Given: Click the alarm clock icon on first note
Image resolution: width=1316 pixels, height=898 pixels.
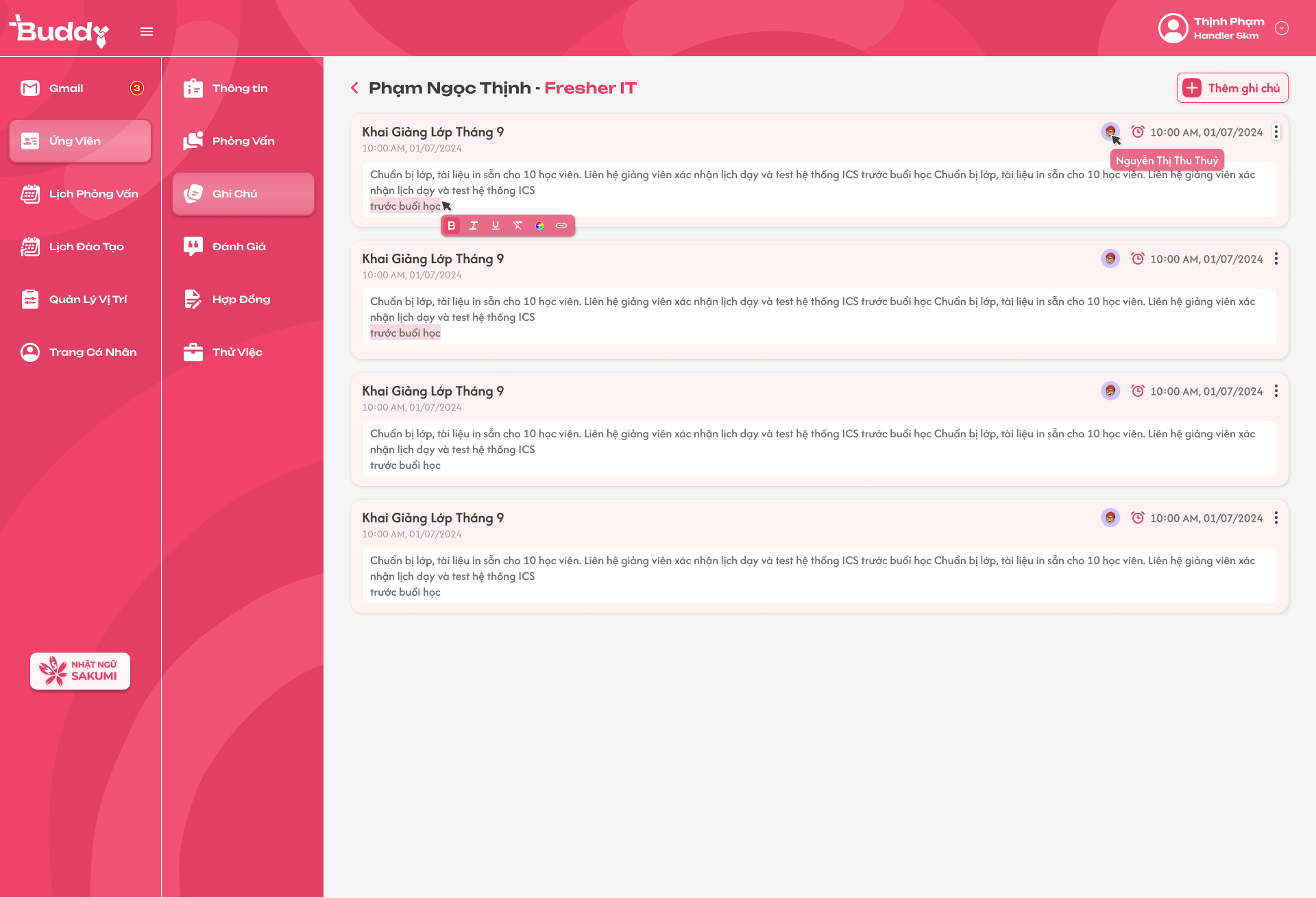Looking at the screenshot, I should [x=1138, y=132].
